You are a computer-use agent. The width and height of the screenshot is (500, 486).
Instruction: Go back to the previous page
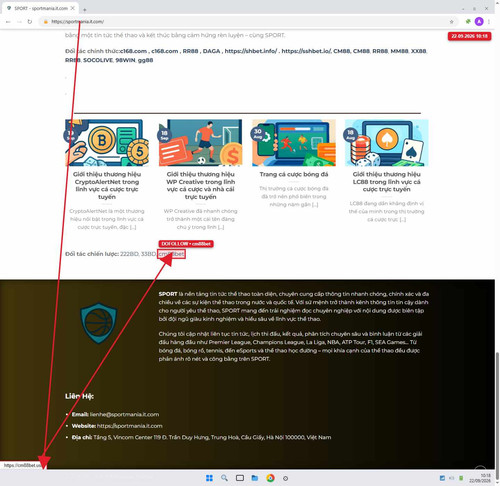[8, 22]
